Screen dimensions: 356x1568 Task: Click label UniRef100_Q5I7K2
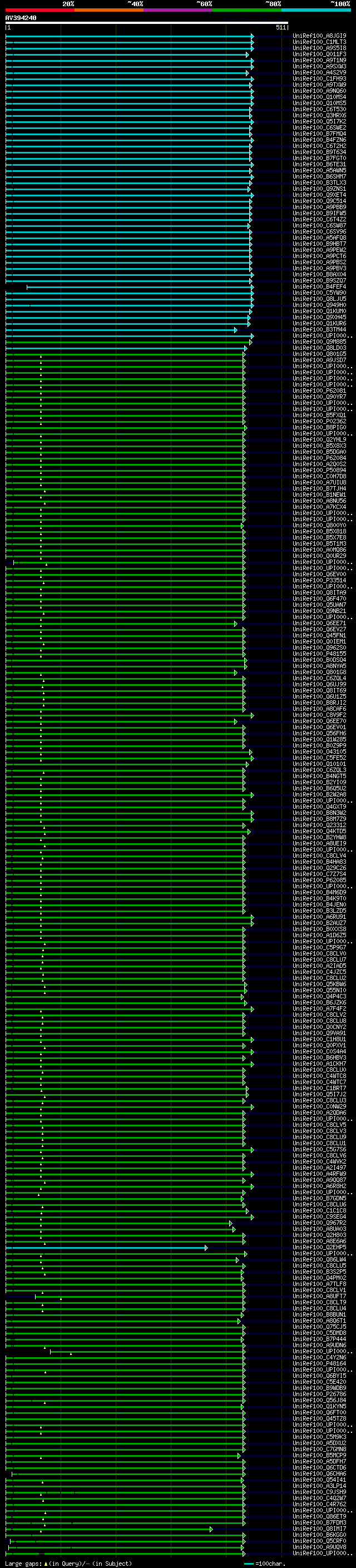point(319,122)
